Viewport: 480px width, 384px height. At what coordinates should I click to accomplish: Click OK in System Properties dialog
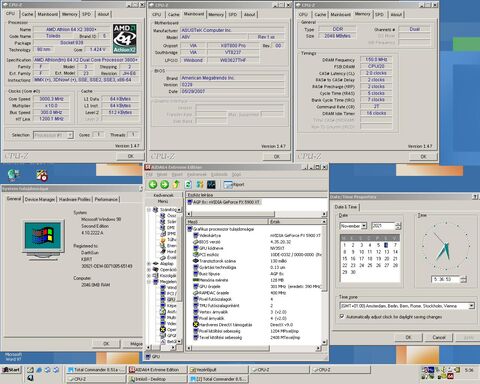pyautogui.click(x=106, y=343)
